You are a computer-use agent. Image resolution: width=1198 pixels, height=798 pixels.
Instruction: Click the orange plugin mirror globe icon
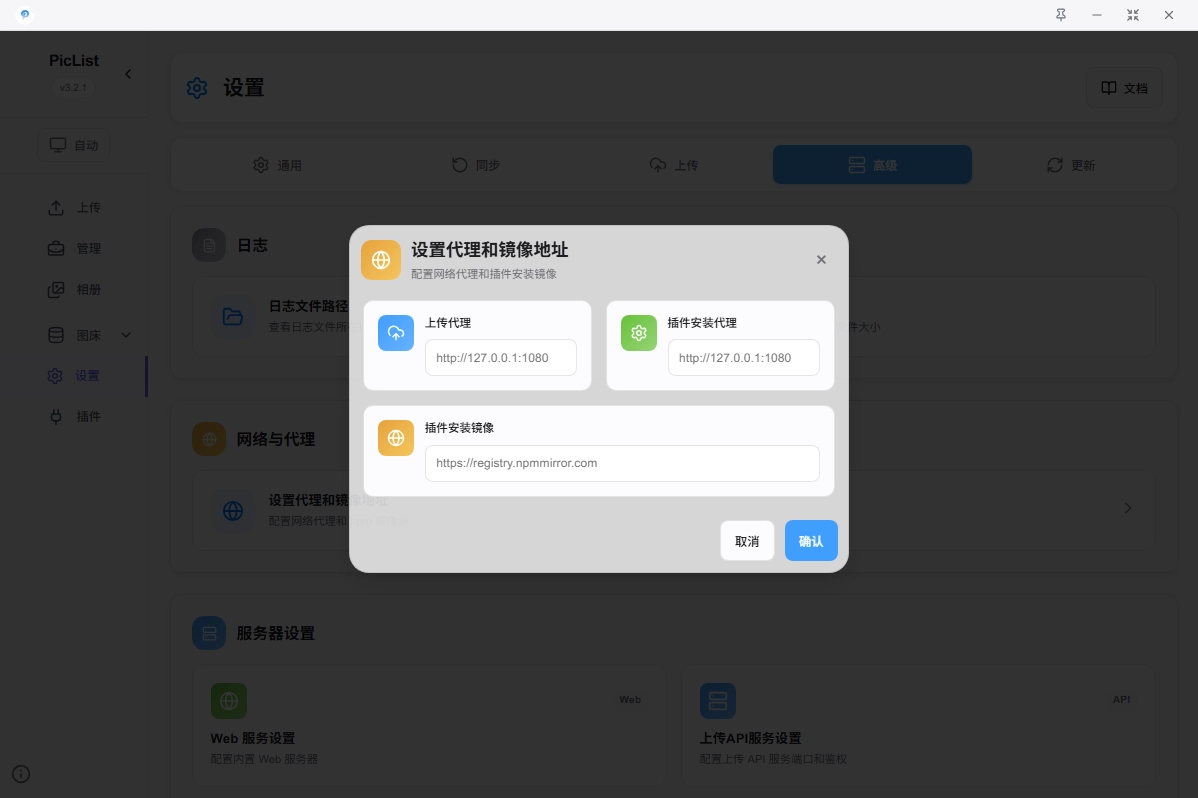[x=396, y=438]
